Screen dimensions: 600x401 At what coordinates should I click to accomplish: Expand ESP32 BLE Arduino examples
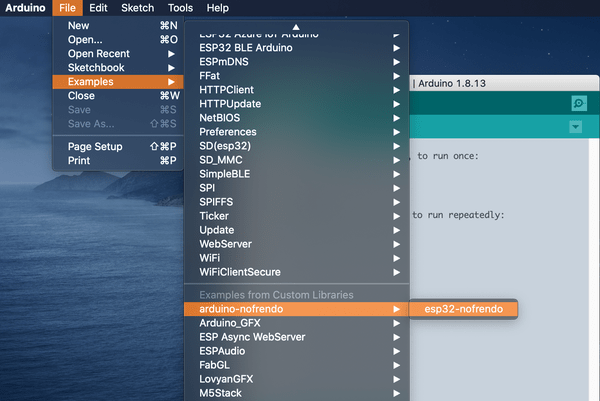coord(297,48)
